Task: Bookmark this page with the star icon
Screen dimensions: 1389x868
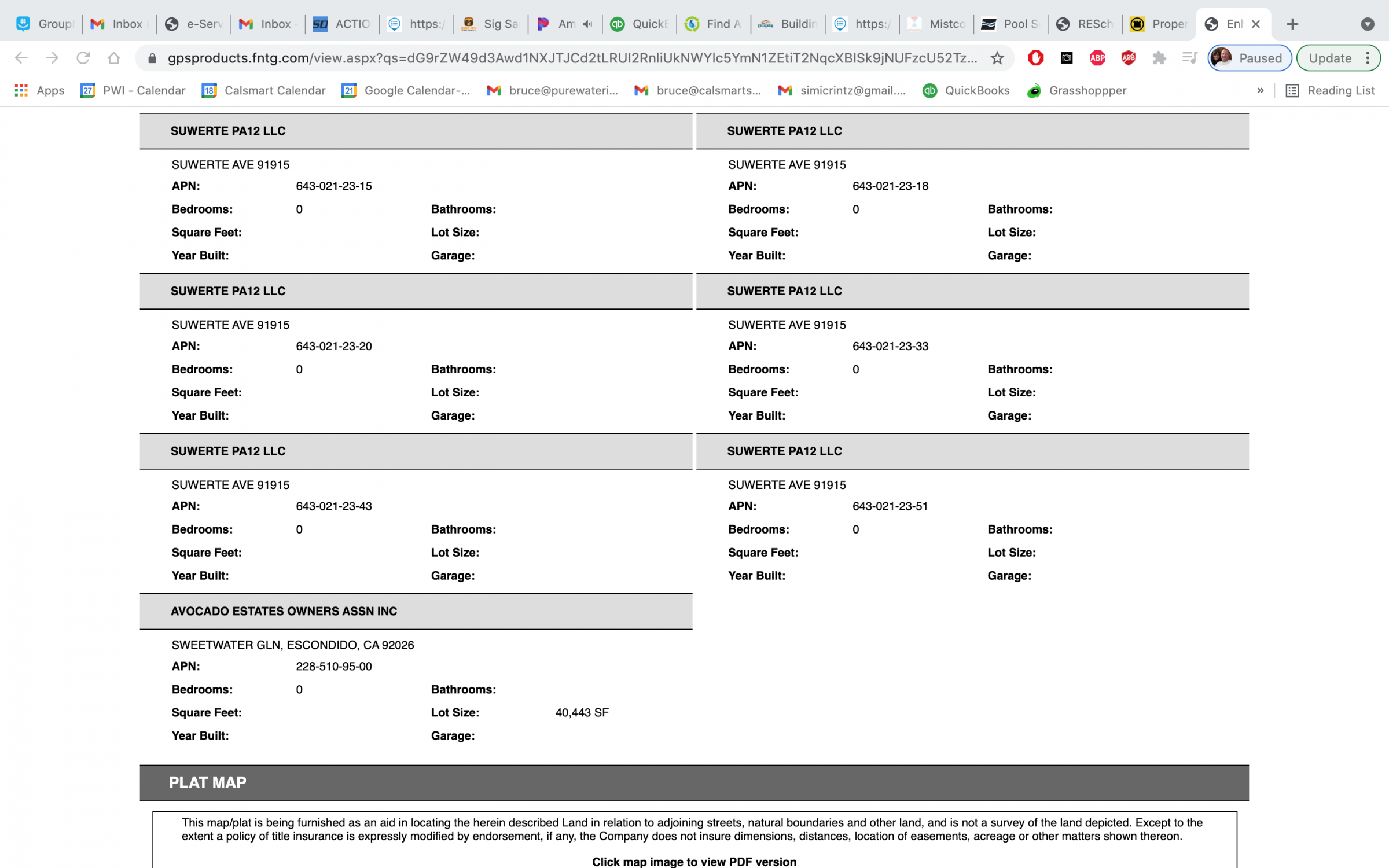Action: point(997,58)
